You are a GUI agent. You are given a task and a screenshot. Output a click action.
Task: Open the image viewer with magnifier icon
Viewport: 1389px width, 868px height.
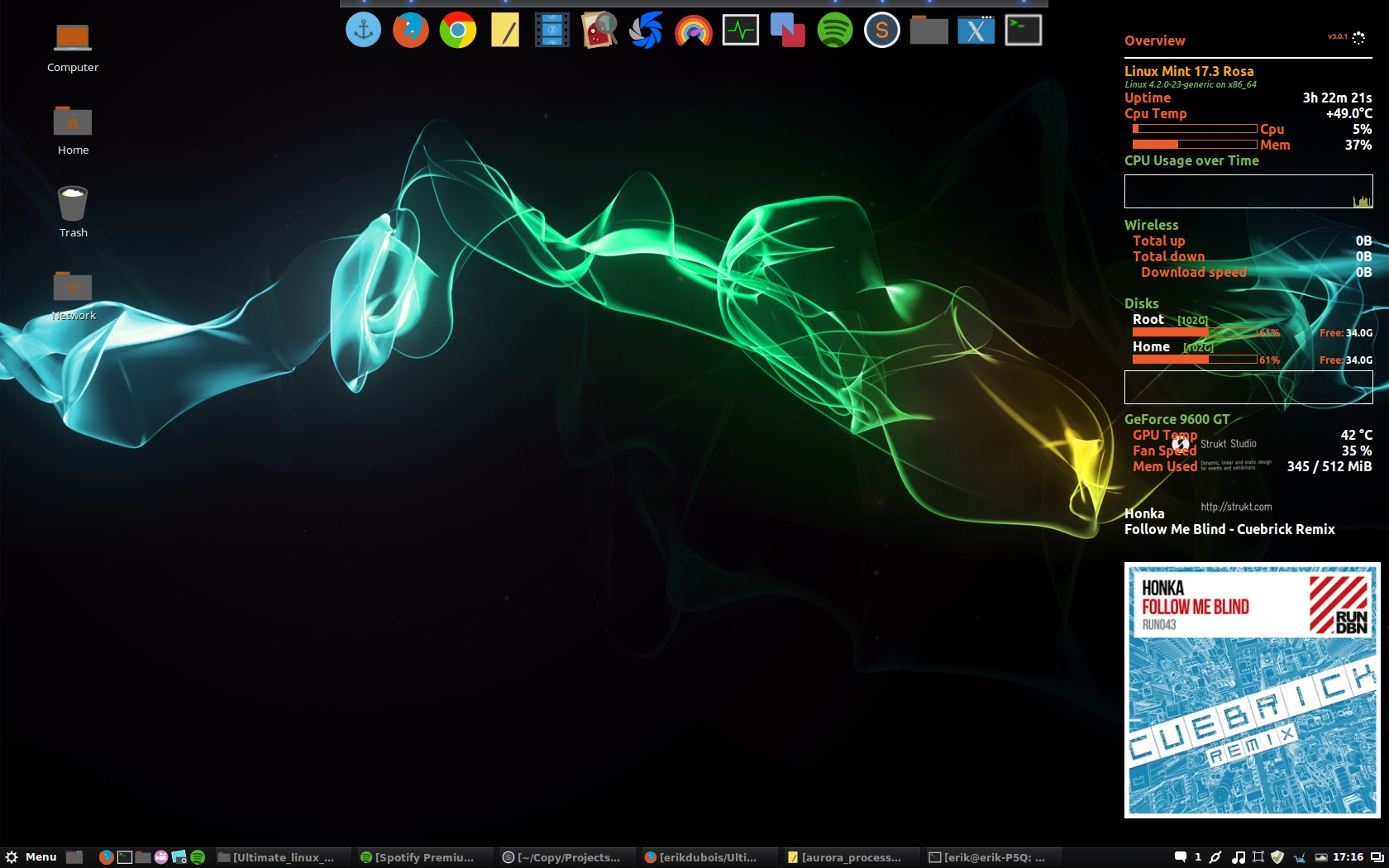[599, 31]
